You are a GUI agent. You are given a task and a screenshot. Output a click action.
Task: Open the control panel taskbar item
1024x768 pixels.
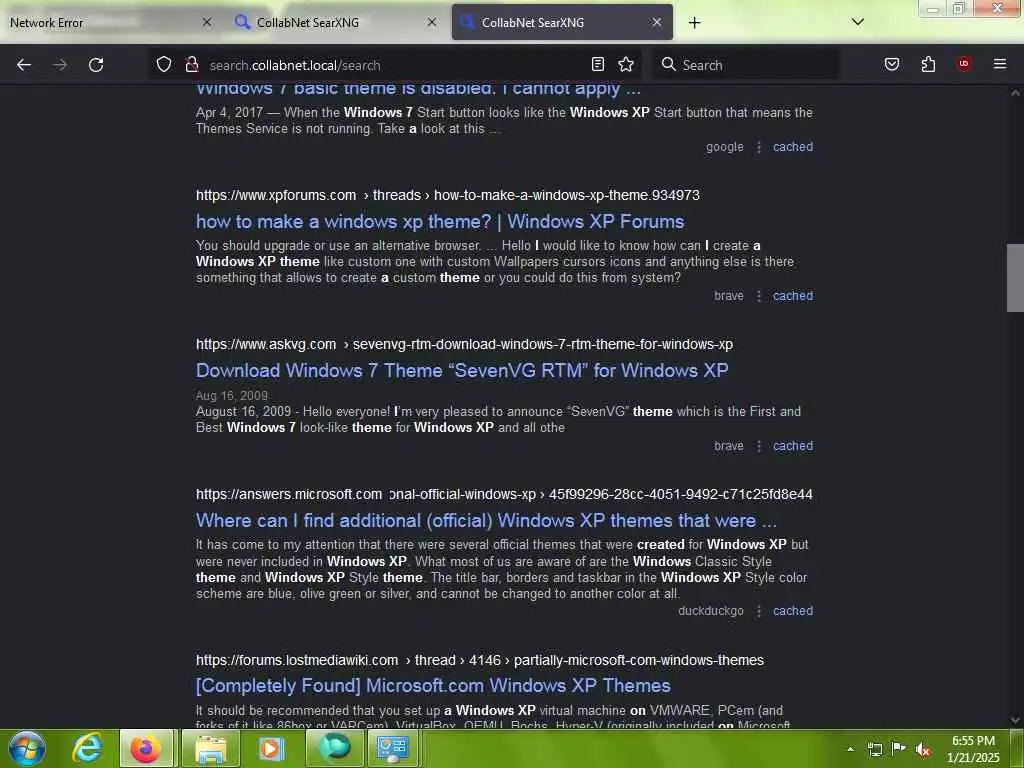click(392, 748)
